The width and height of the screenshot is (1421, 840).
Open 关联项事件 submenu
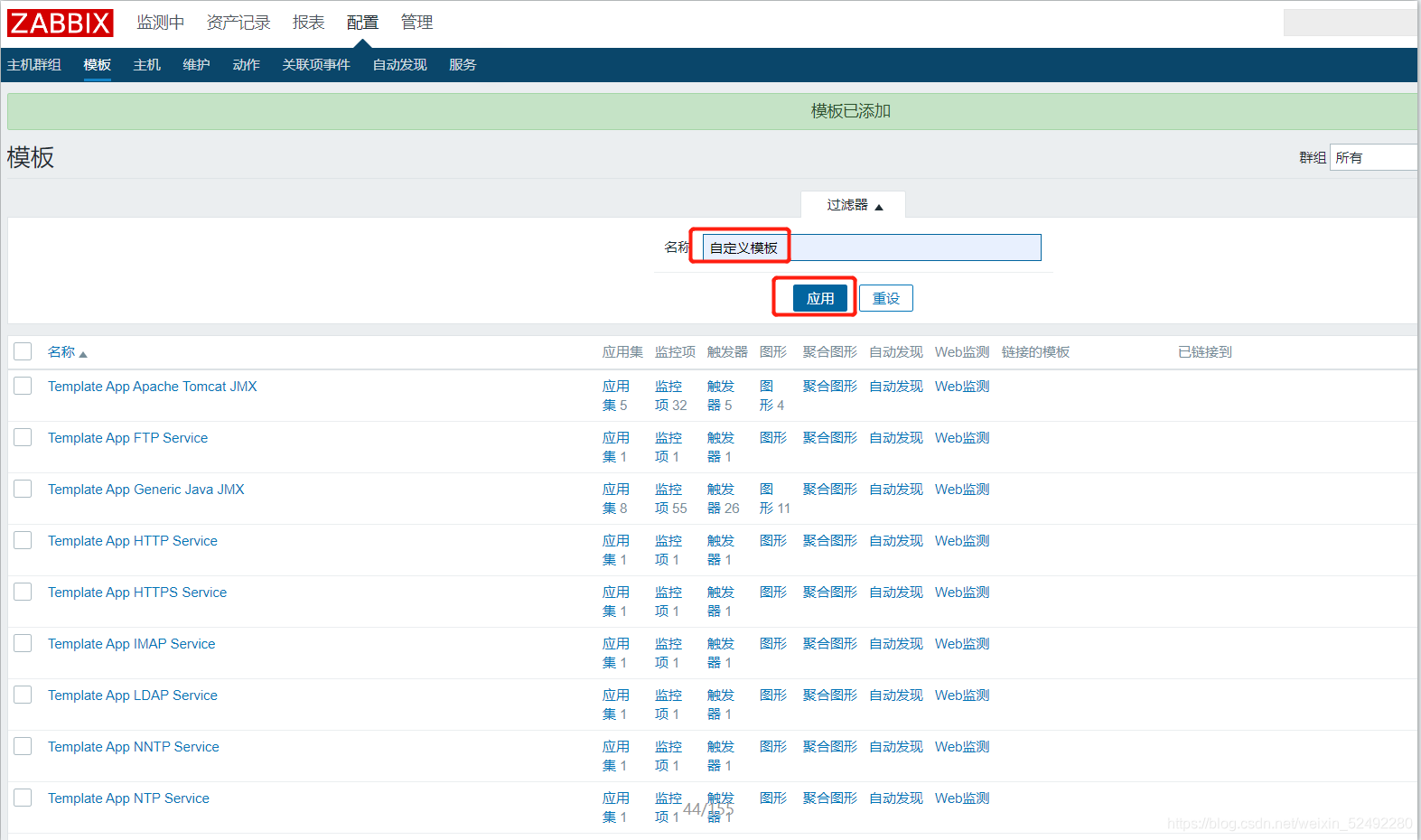(x=316, y=65)
